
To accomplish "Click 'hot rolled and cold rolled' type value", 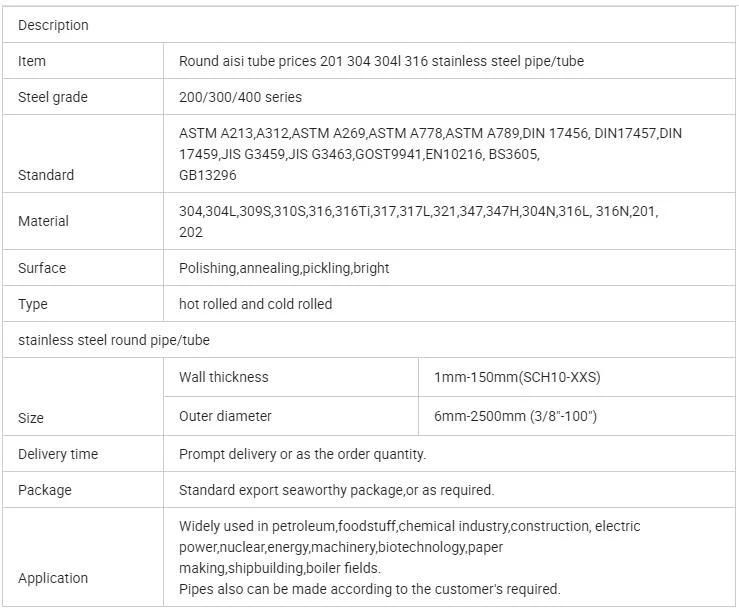I will pos(255,304).
